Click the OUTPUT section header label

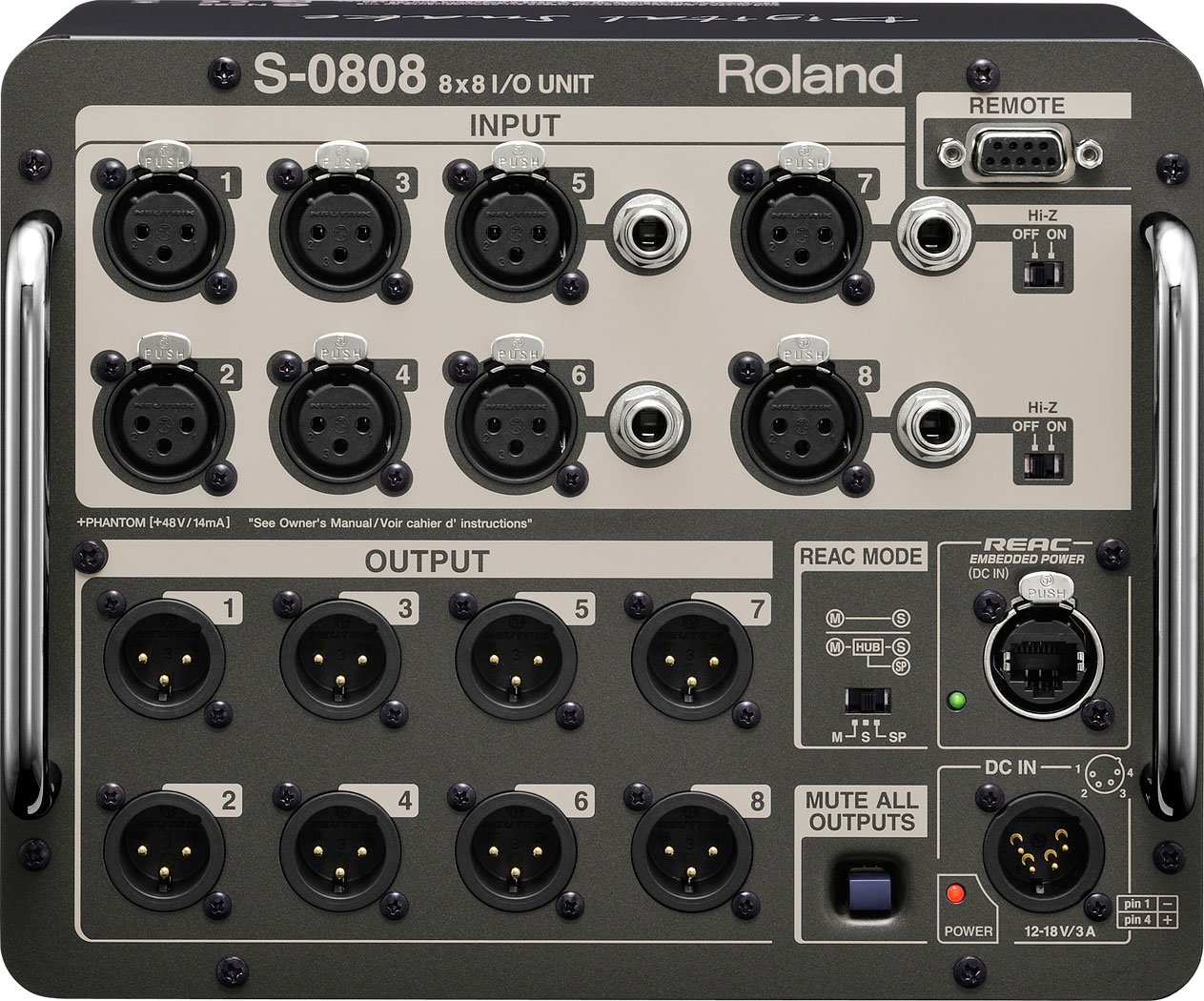[430, 562]
